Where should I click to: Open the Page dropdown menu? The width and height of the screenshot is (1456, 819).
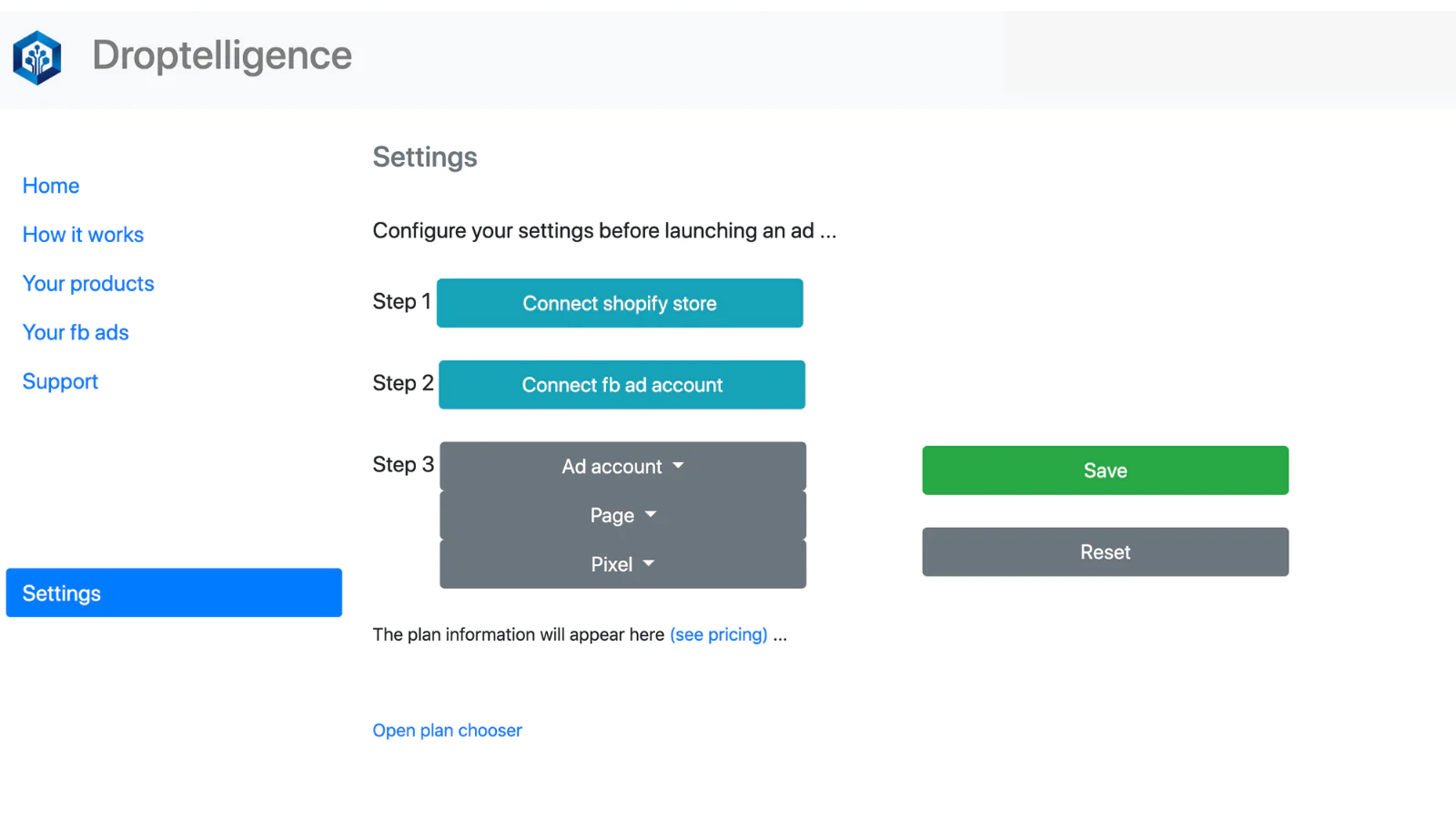(622, 516)
